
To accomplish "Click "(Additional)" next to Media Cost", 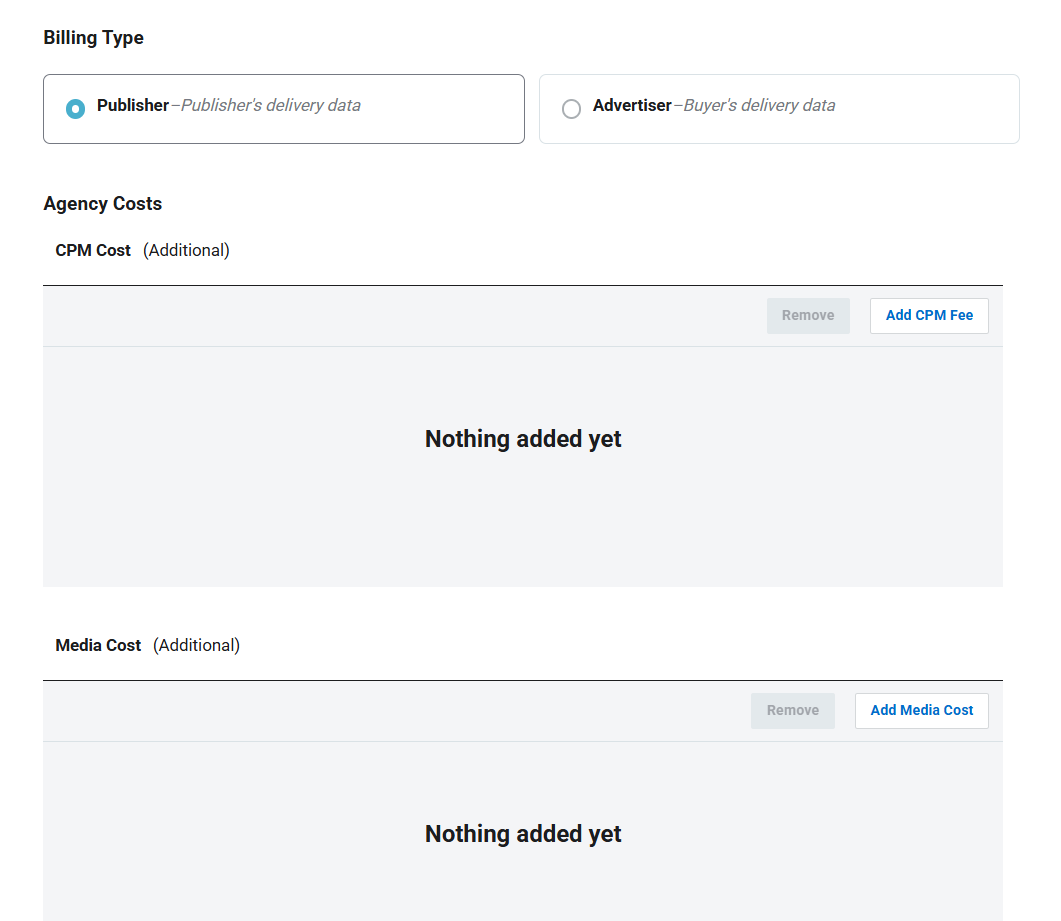I will pos(196,645).
